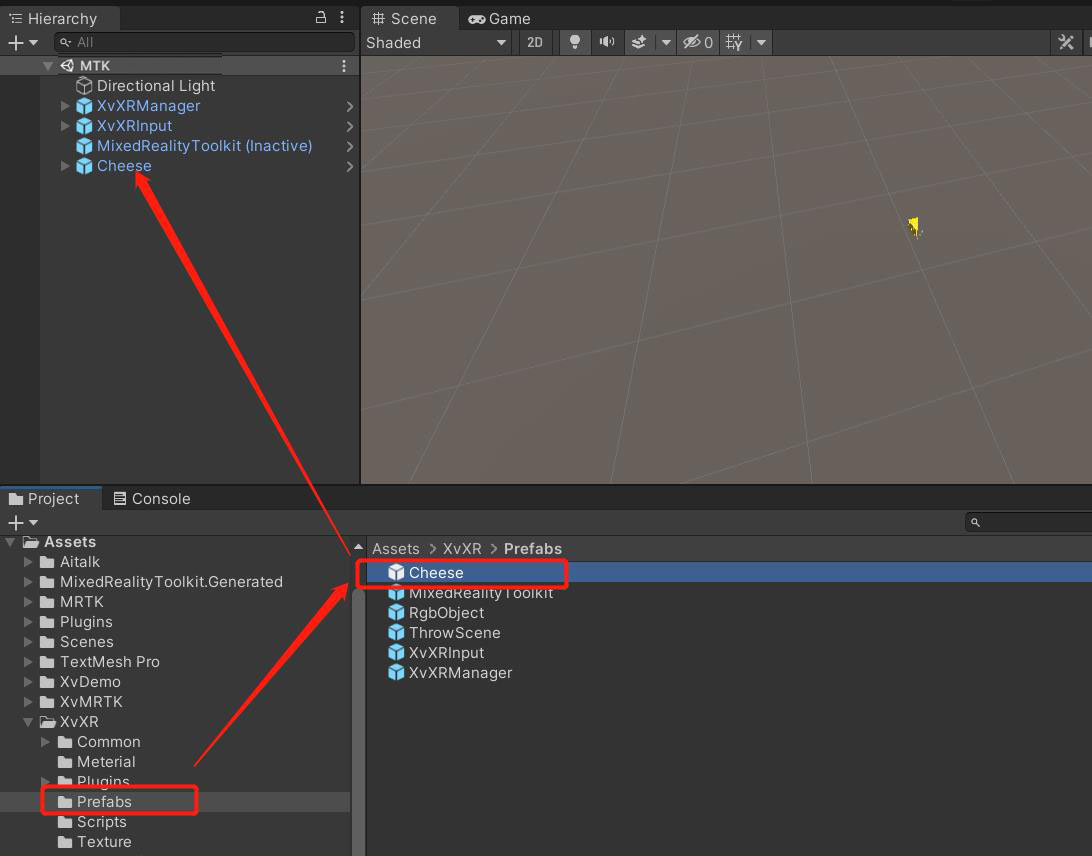
Task: Expand the Cheese hierarchy object
Action: click(x=65, y=166)
